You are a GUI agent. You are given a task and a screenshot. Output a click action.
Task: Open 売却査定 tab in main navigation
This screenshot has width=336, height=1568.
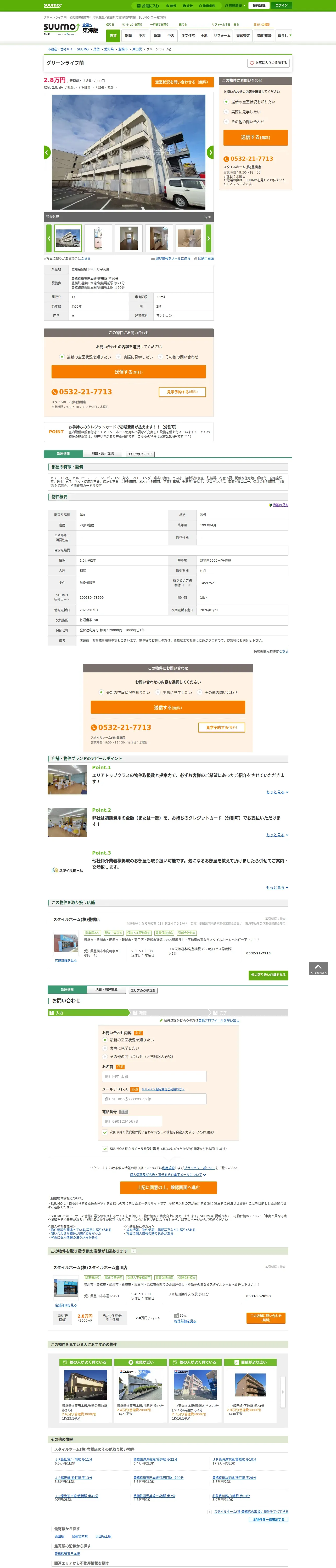[243, 36]
